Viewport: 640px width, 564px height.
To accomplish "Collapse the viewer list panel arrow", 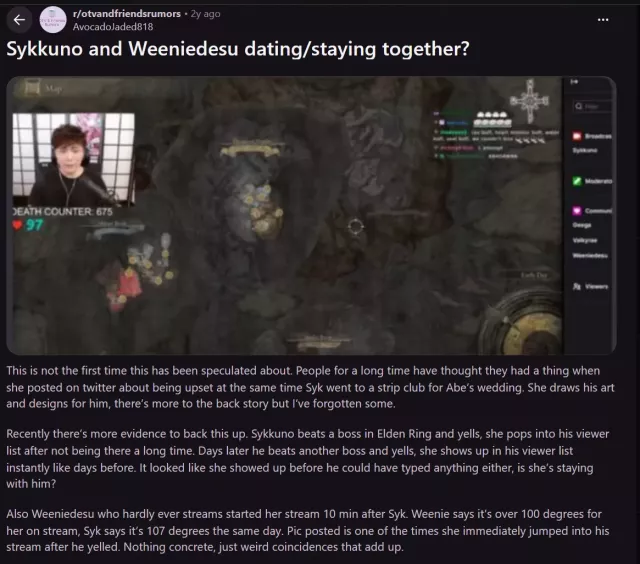I will (574, 82).
